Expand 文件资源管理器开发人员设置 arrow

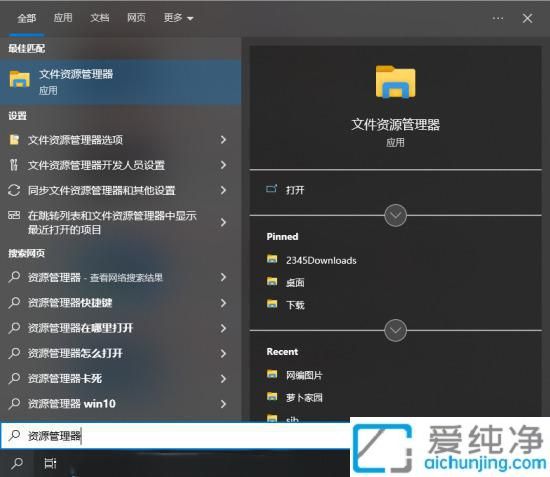click(x=223, y=165)
